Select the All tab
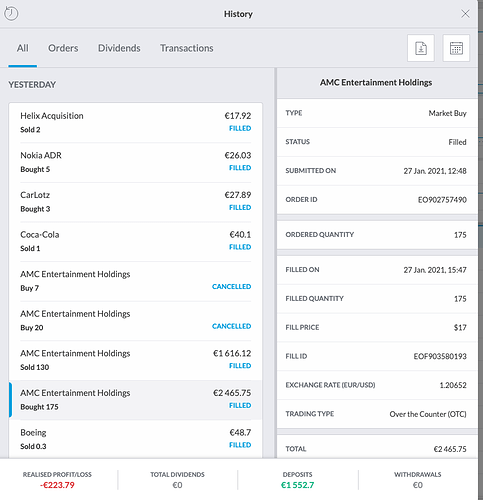This screenshot has width=483, height=500. [23, 48]
